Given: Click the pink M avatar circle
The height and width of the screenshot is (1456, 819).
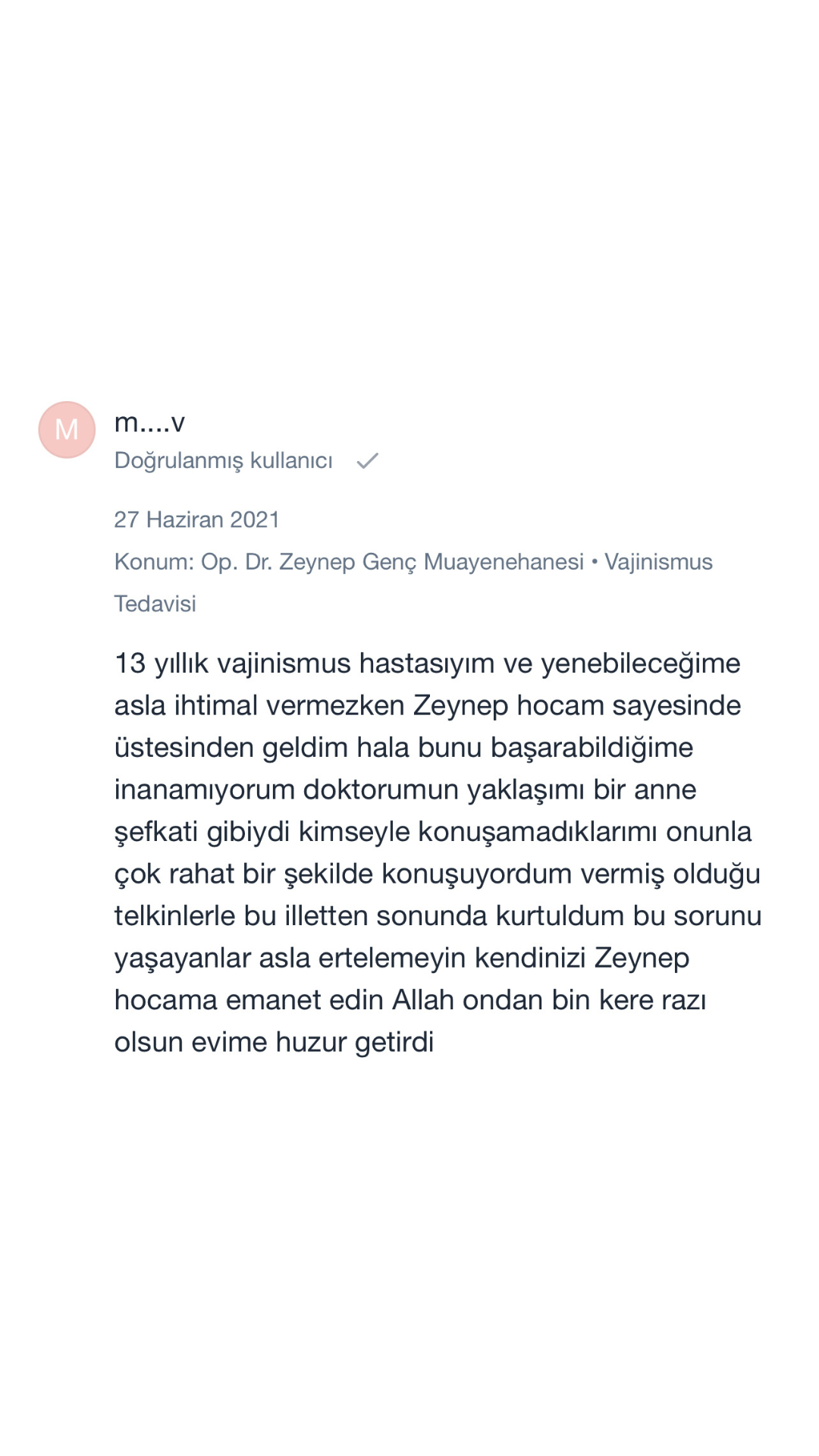Looking at the screenshot, I should click(x=67, y=430).
